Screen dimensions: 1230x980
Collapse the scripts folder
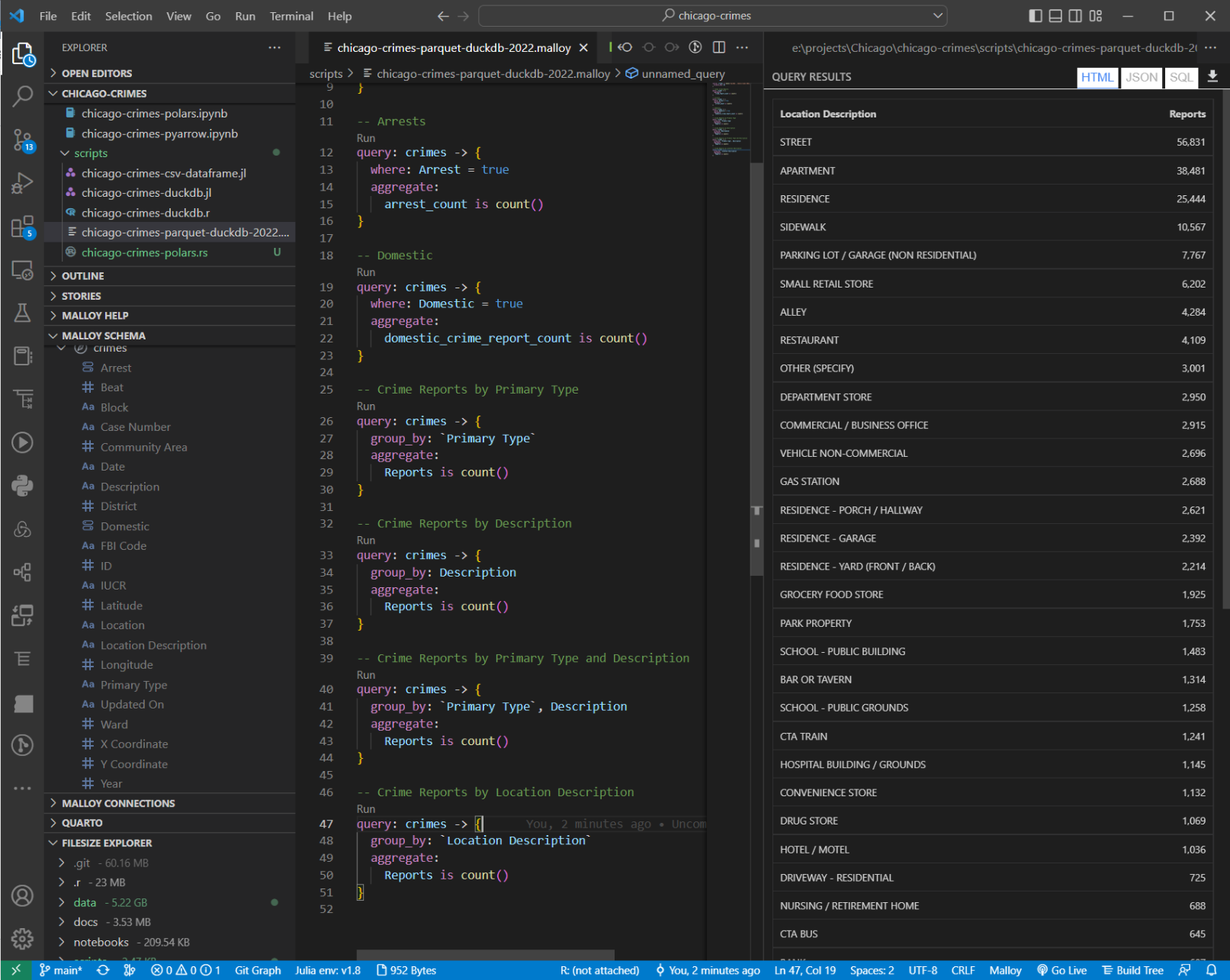pyautogui.click(x=90, y=153)
